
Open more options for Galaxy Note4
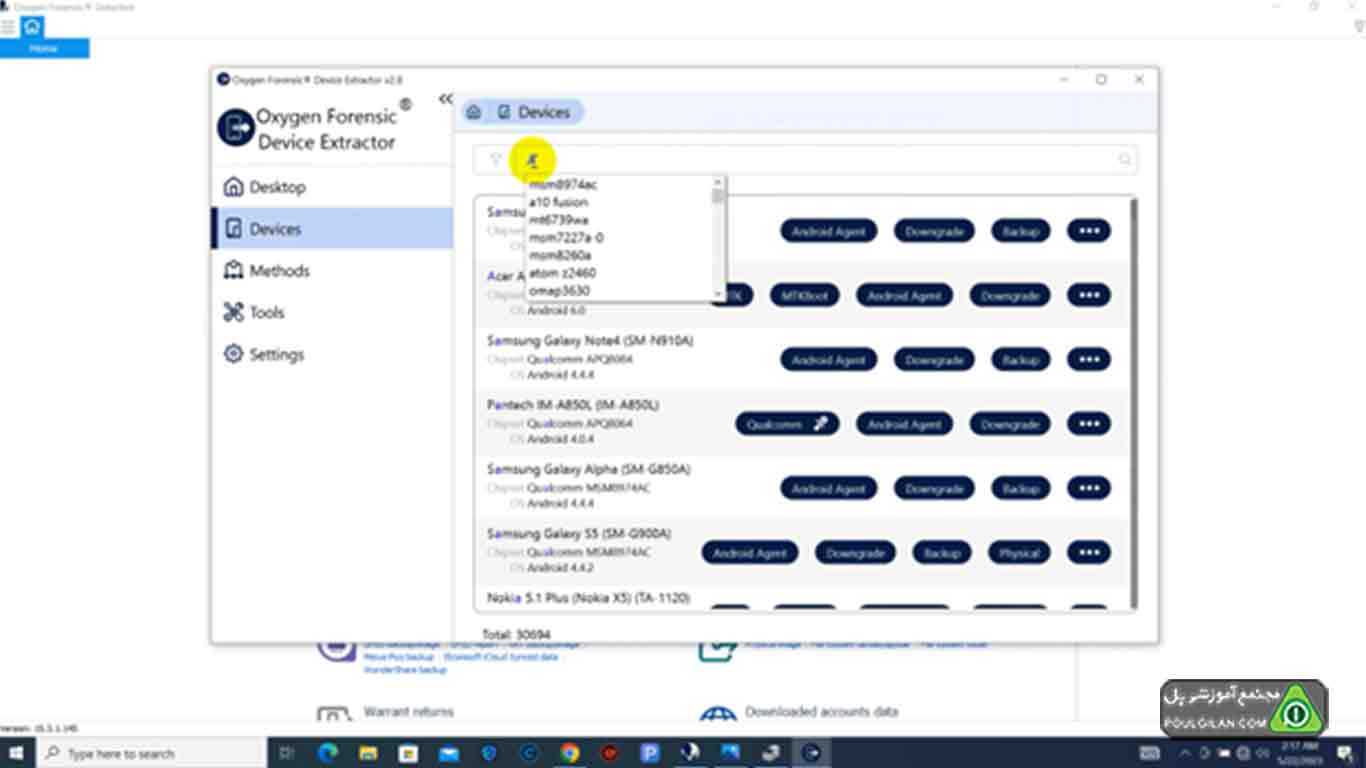coord(1089,360)
